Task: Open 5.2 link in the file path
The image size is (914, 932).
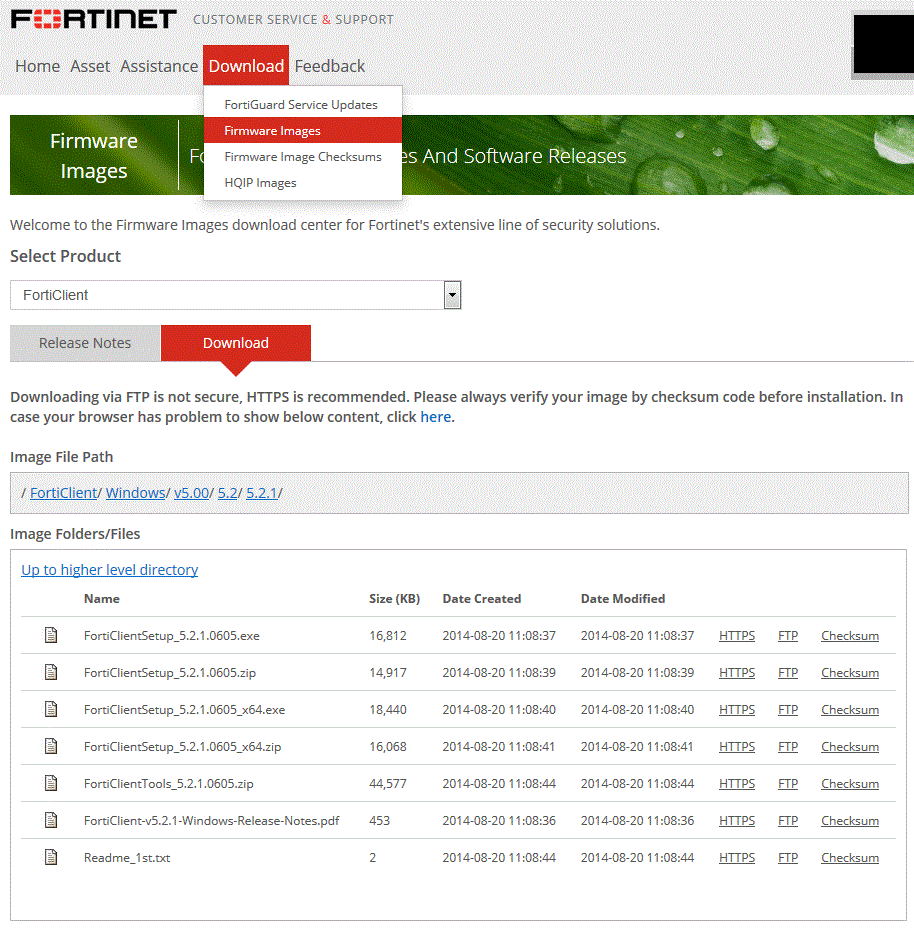Action: tap(228, 493)
